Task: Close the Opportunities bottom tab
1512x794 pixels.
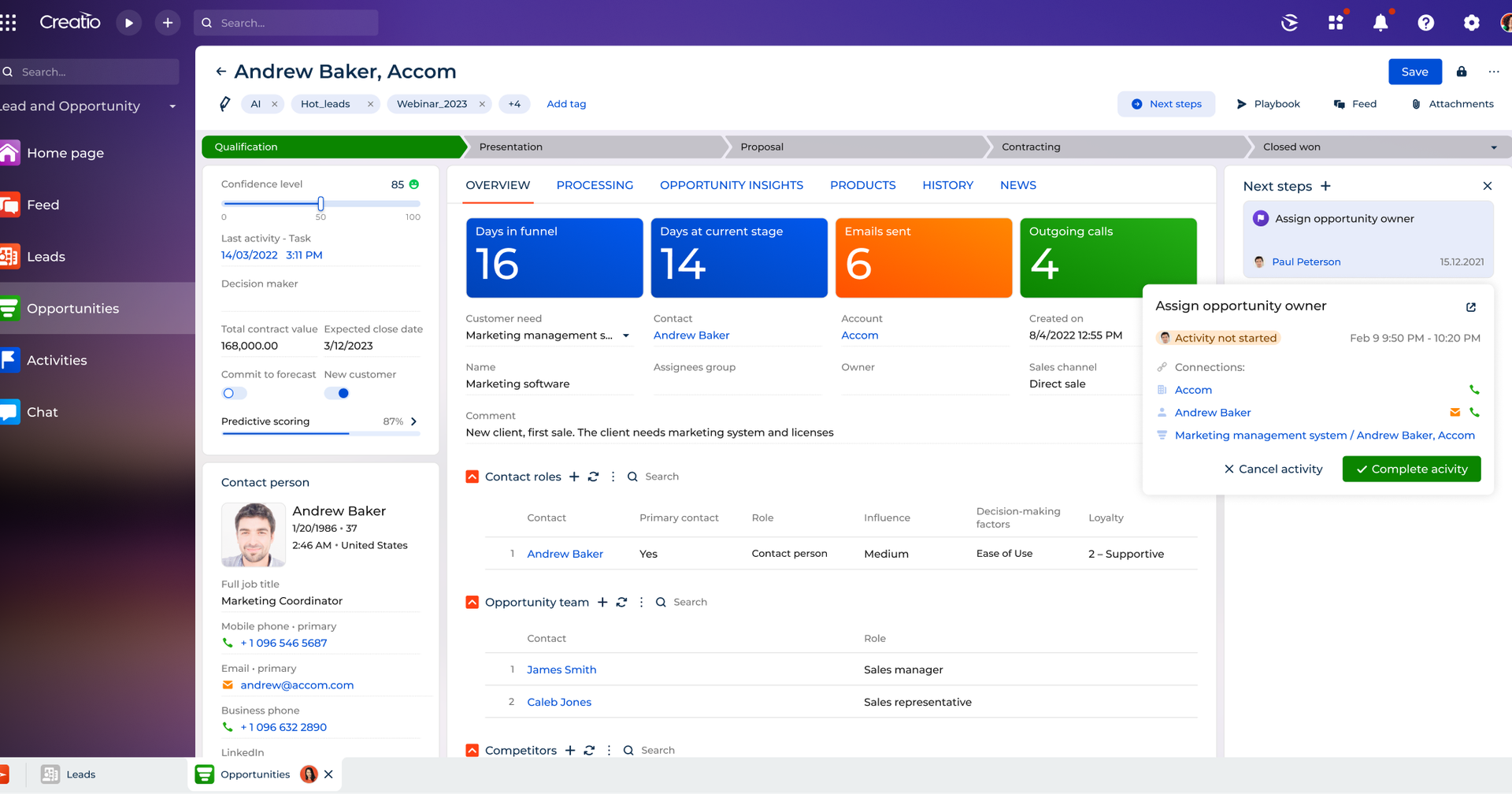Action: coord(328,774)
